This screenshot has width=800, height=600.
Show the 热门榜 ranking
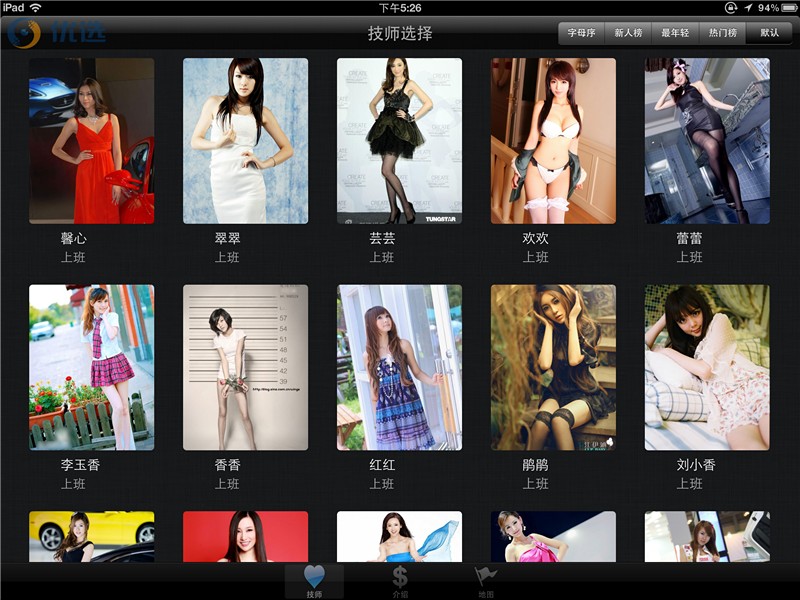click(722, 33)
